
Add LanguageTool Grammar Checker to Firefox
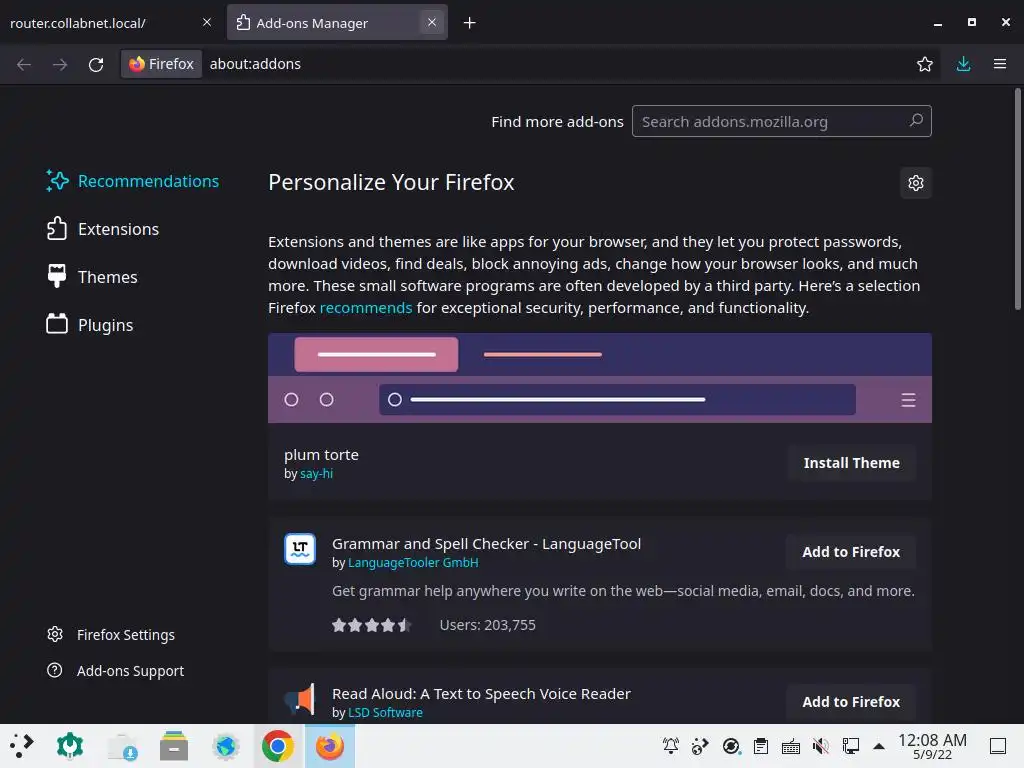[851, 552]
